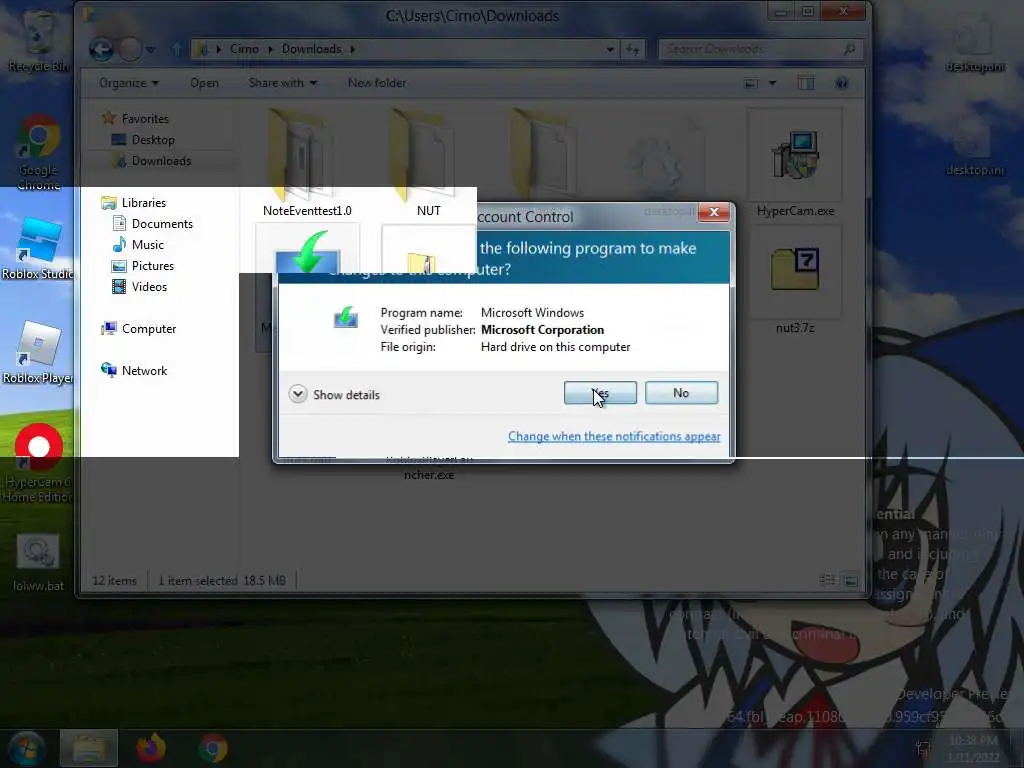Select the NUT folder
This screenshot has width=1024, height=768.
pos(428,163)
